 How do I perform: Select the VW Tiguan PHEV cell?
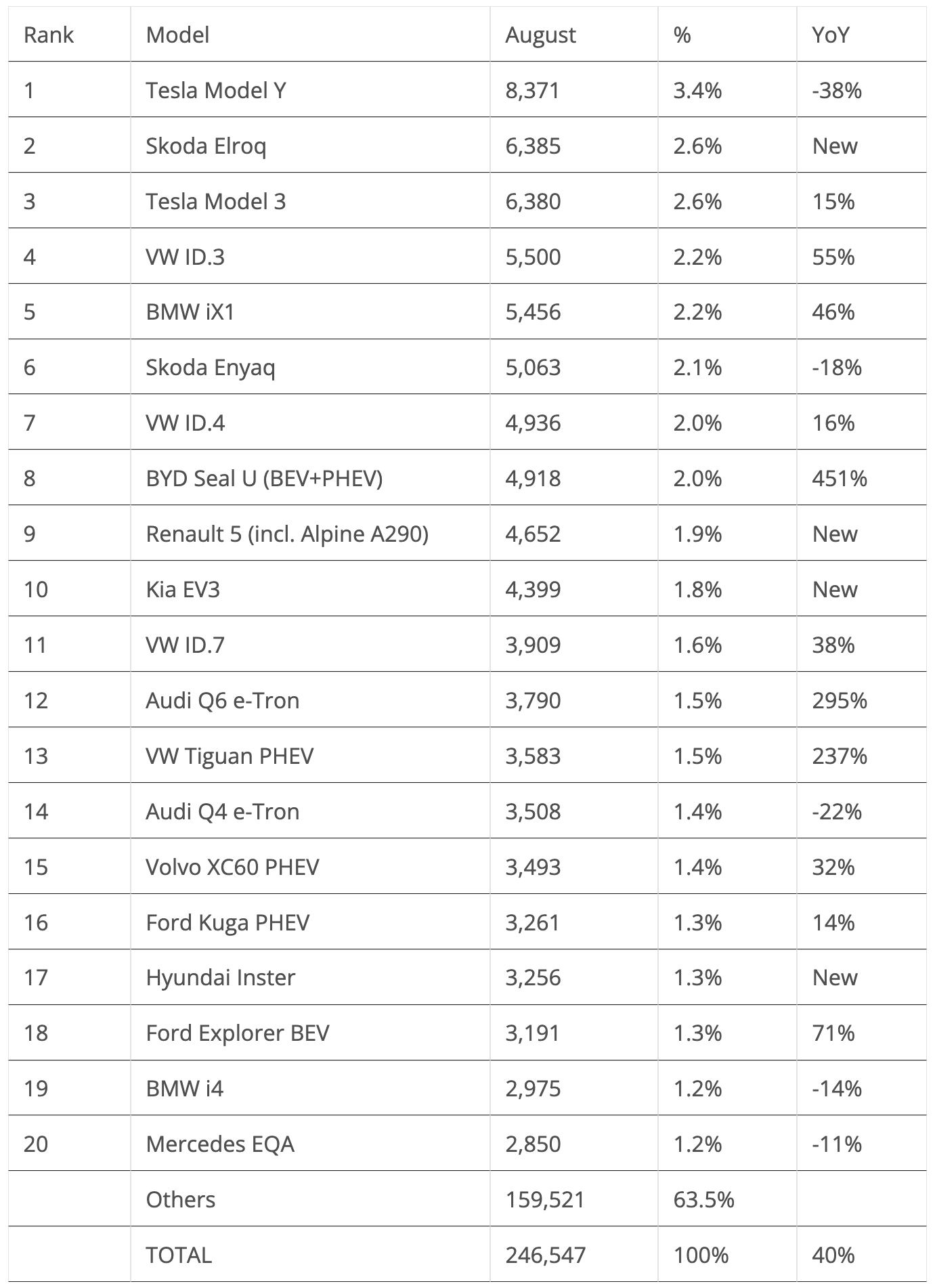click(x=230, y=756)
